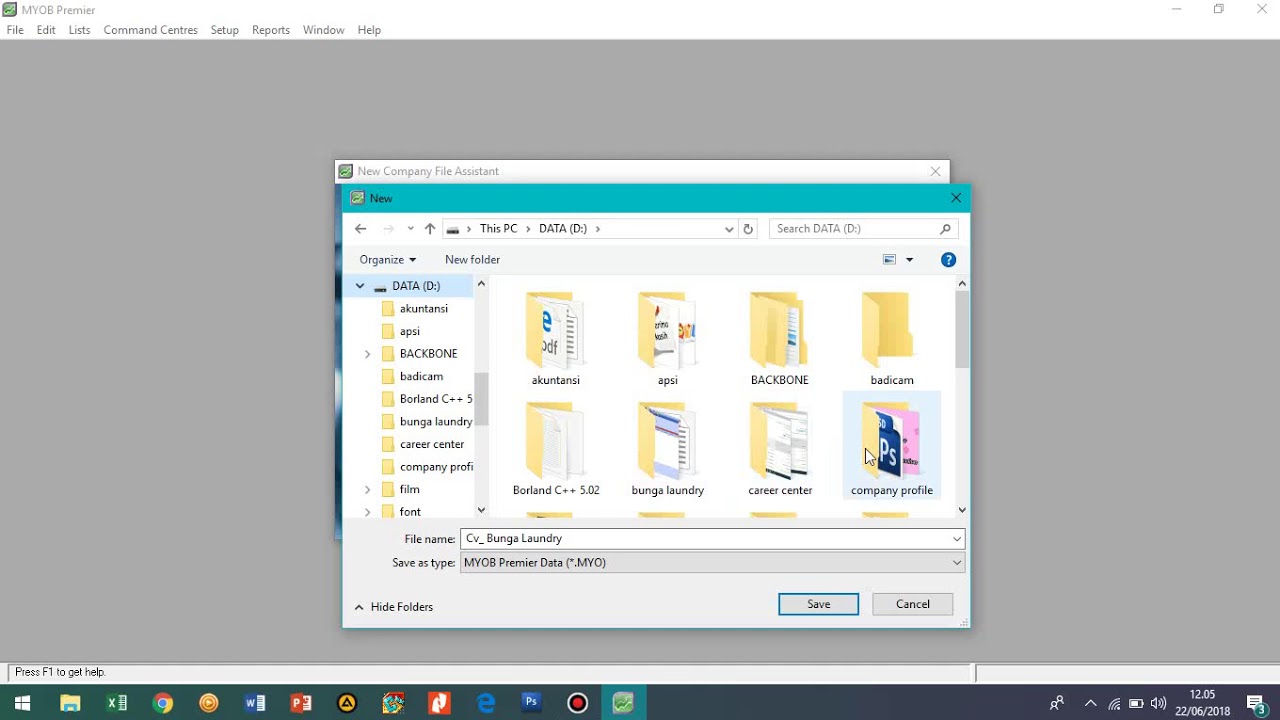
Task: Open the akuntansi folder thumbnail
Action: coord(556,338)
